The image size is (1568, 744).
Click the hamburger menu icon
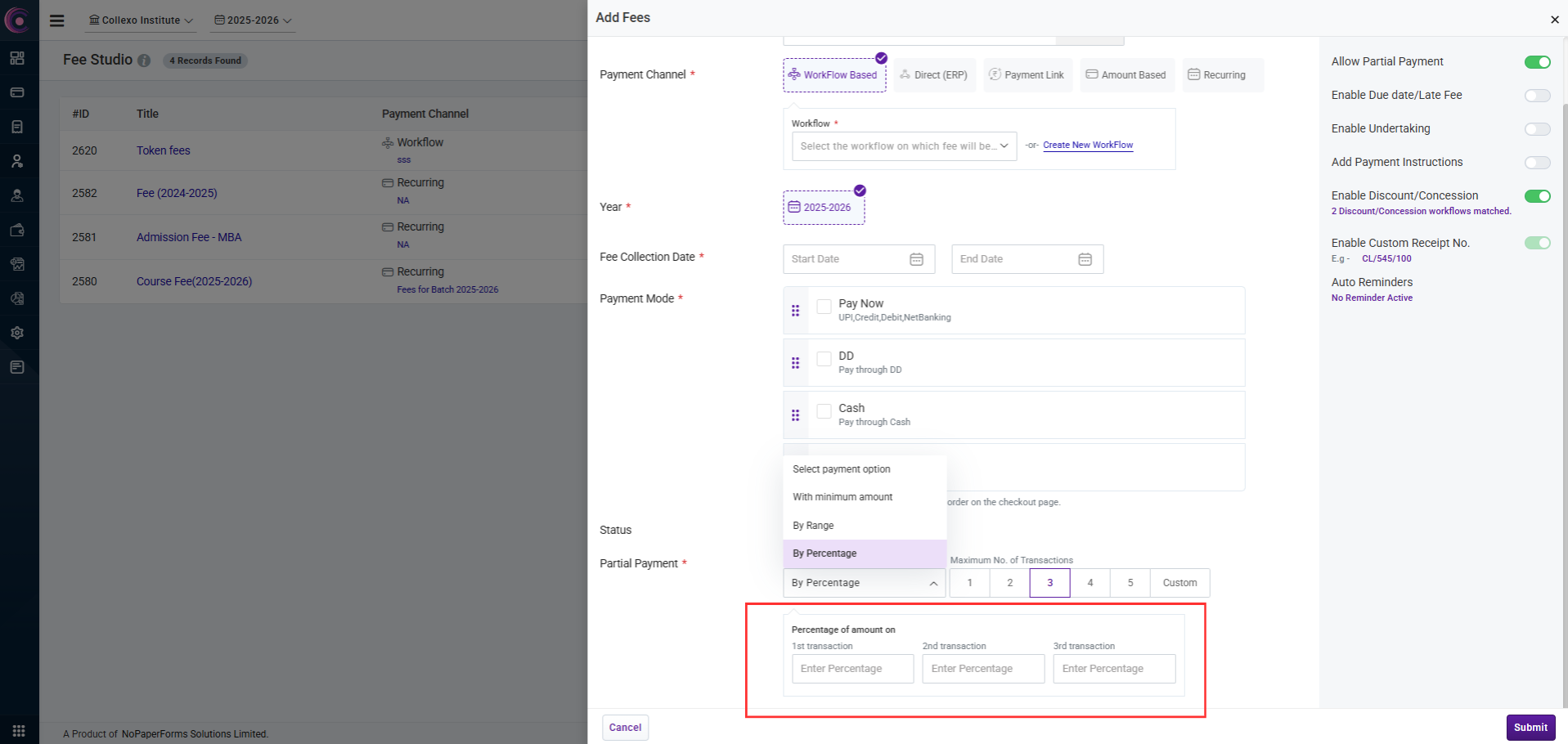(x=56, y=20)
